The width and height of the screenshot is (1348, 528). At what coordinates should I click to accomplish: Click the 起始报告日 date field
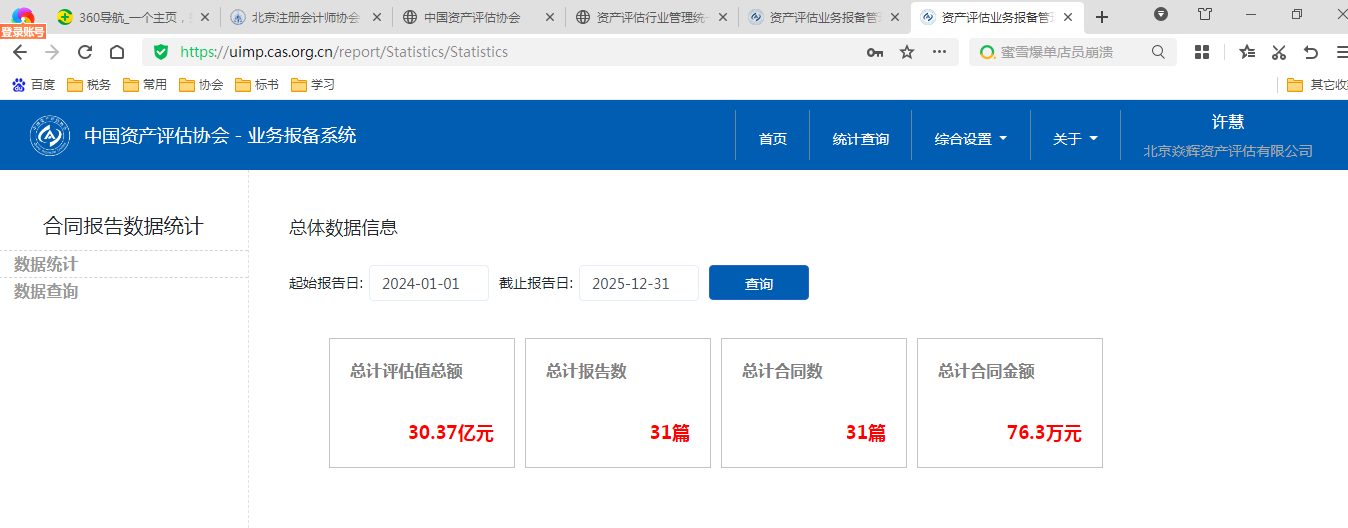tap(428, 283)
